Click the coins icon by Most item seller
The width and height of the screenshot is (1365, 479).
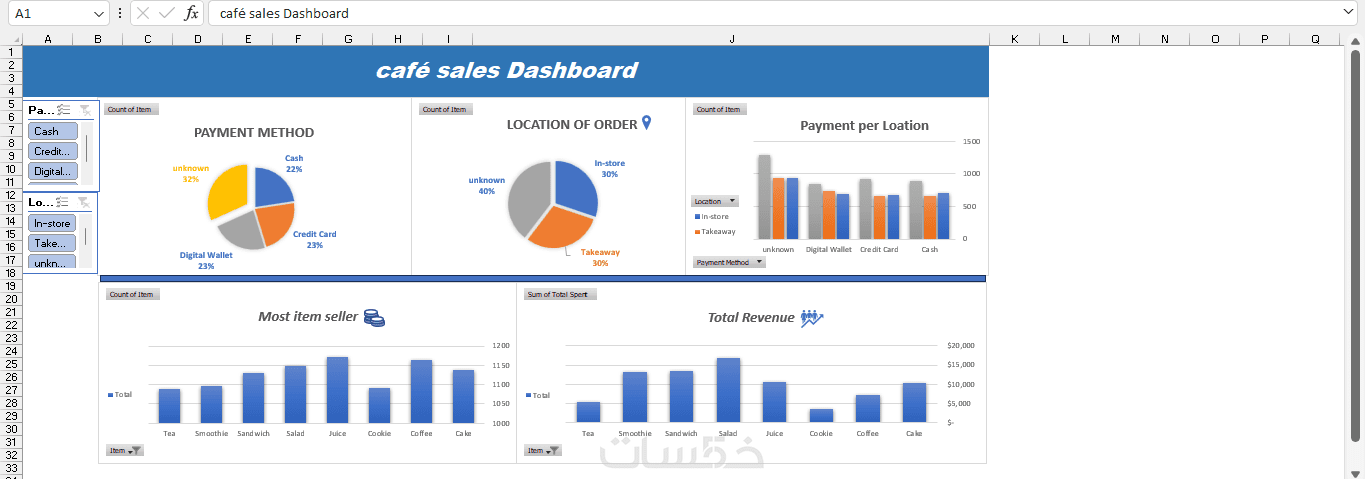[x=374, y=317]
